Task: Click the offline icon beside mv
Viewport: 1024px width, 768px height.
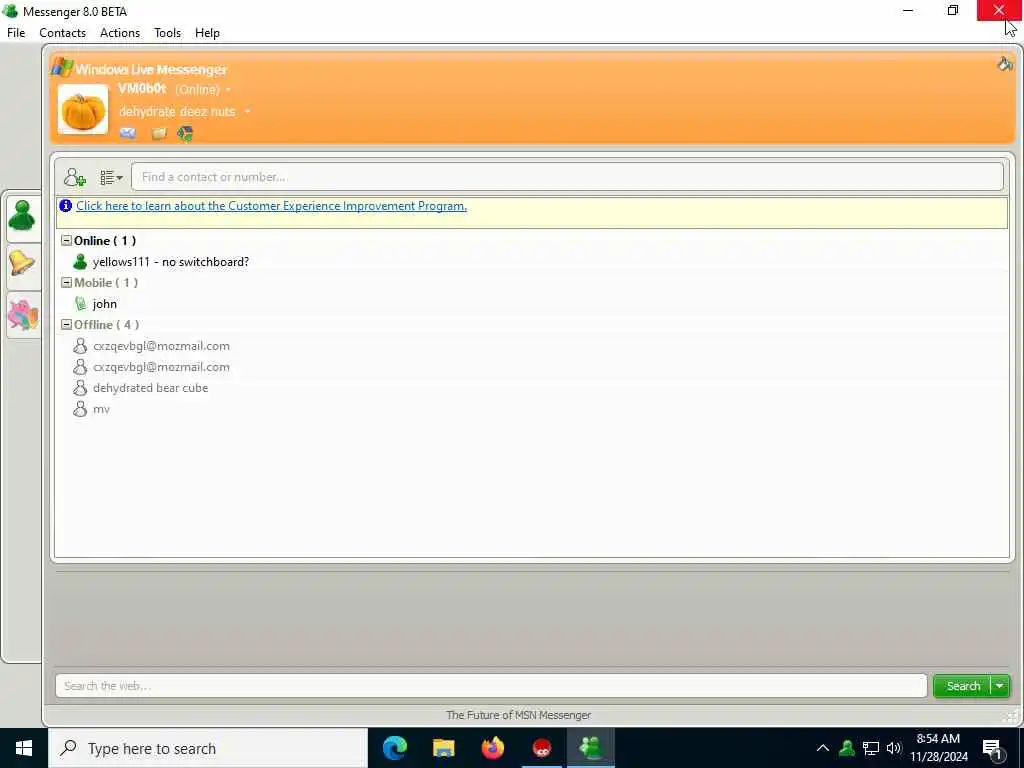Action: click(x=80, y=409)
